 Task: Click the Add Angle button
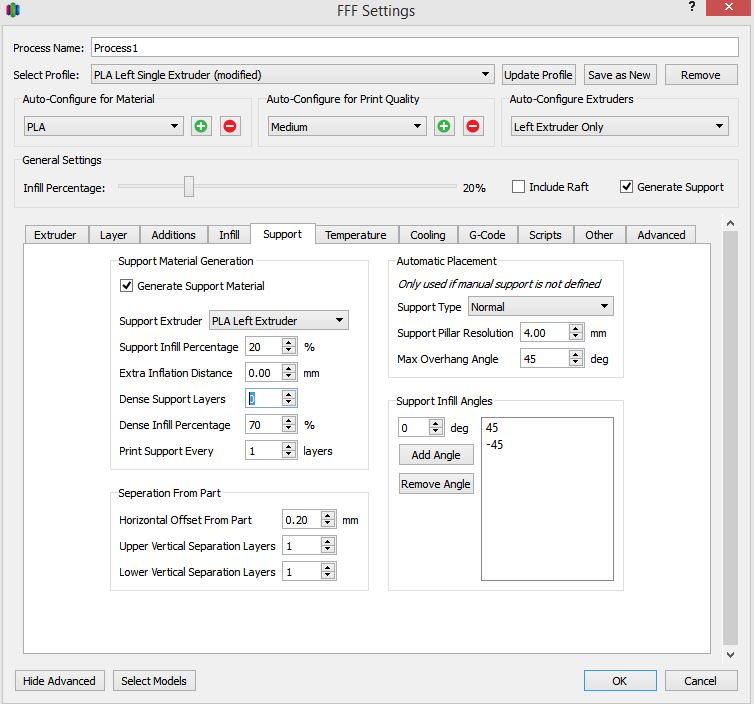tap(436, 455)
